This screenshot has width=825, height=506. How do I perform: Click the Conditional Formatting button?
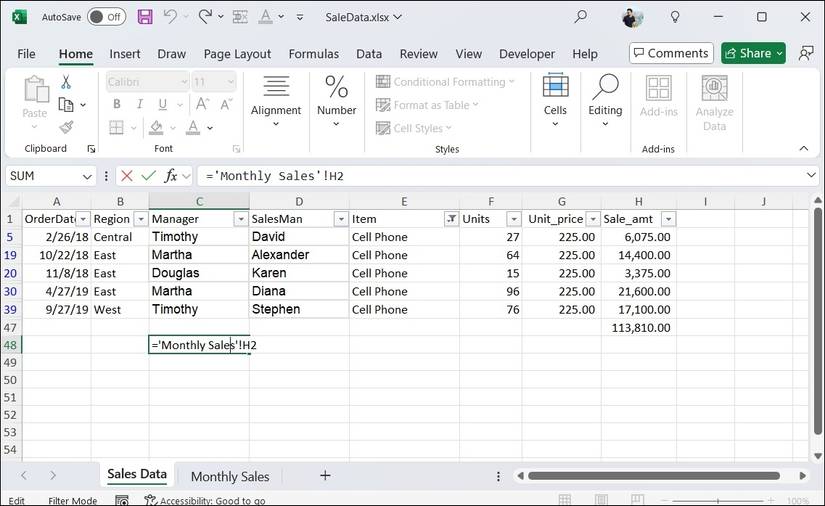445,82
